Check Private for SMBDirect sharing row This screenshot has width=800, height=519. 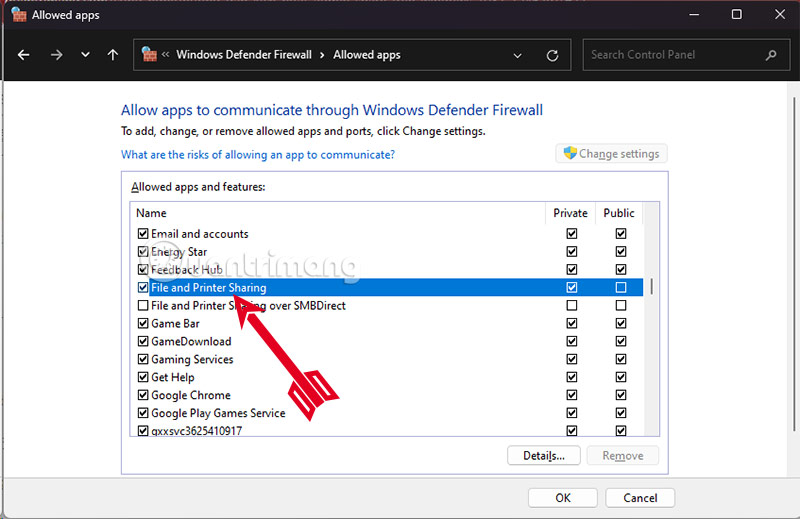coord(571,305)
